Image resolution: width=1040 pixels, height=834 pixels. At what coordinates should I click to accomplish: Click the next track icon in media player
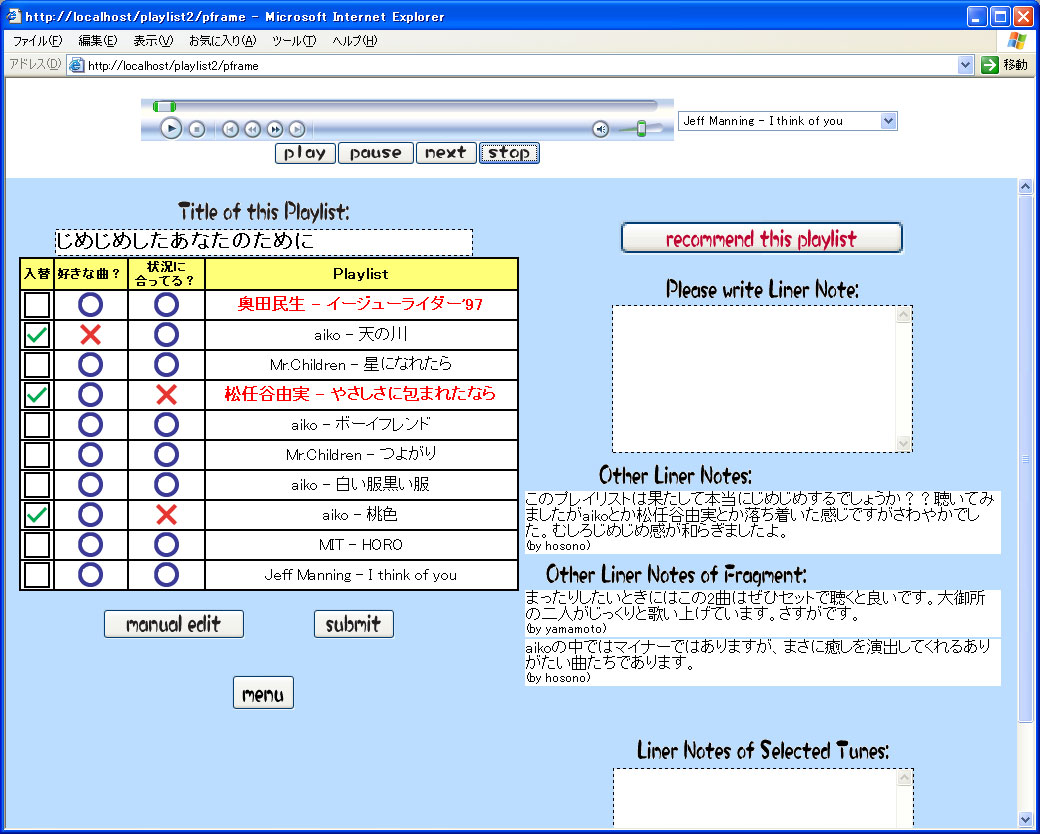pos(297,129)
